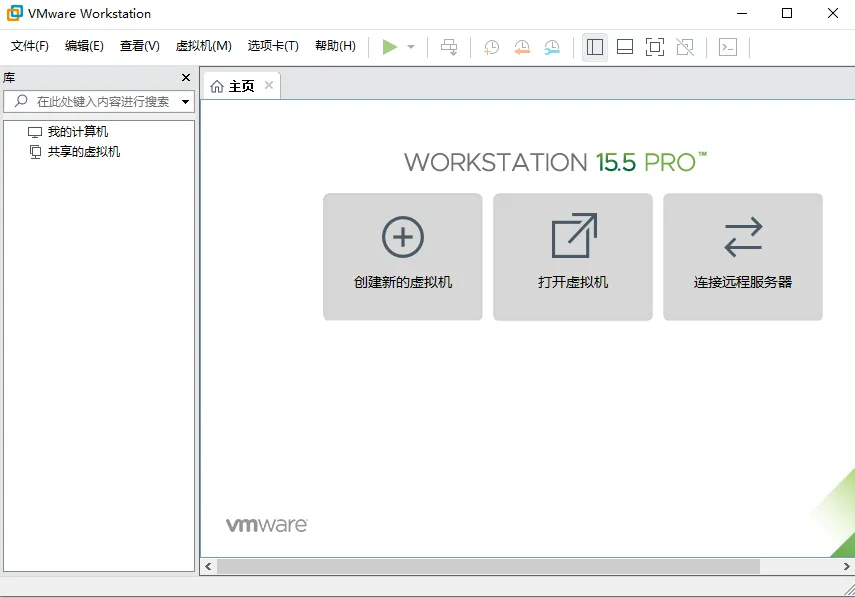Open the 虚拟机(M) menu

203,46
